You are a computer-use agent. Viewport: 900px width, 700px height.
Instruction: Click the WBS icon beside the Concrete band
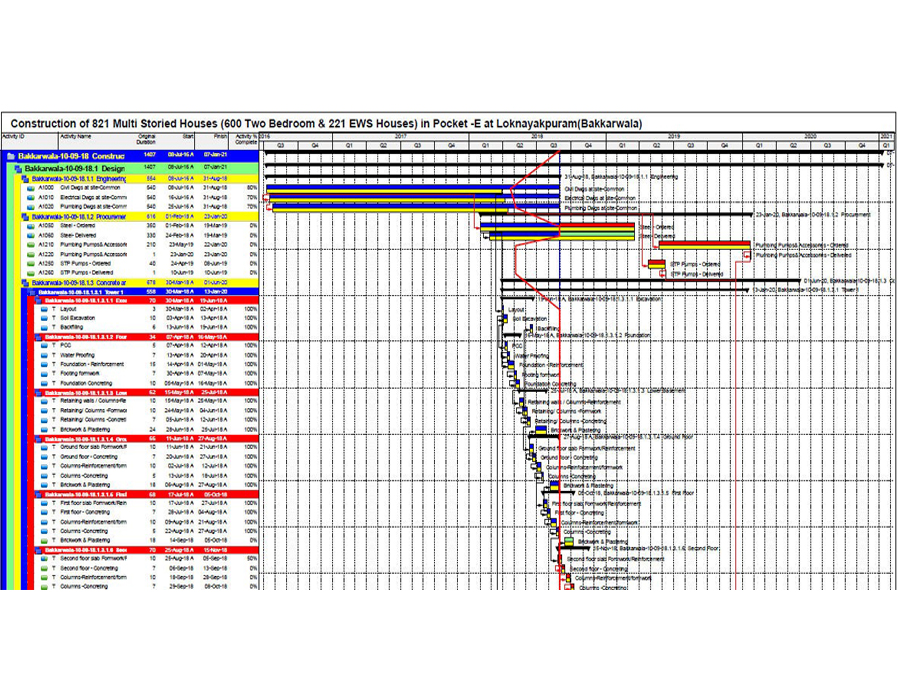[x=25, y=283]
